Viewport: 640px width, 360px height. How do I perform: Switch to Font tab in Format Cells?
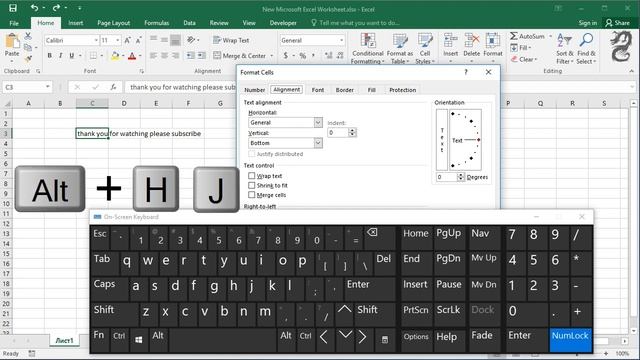coord(318,90)
